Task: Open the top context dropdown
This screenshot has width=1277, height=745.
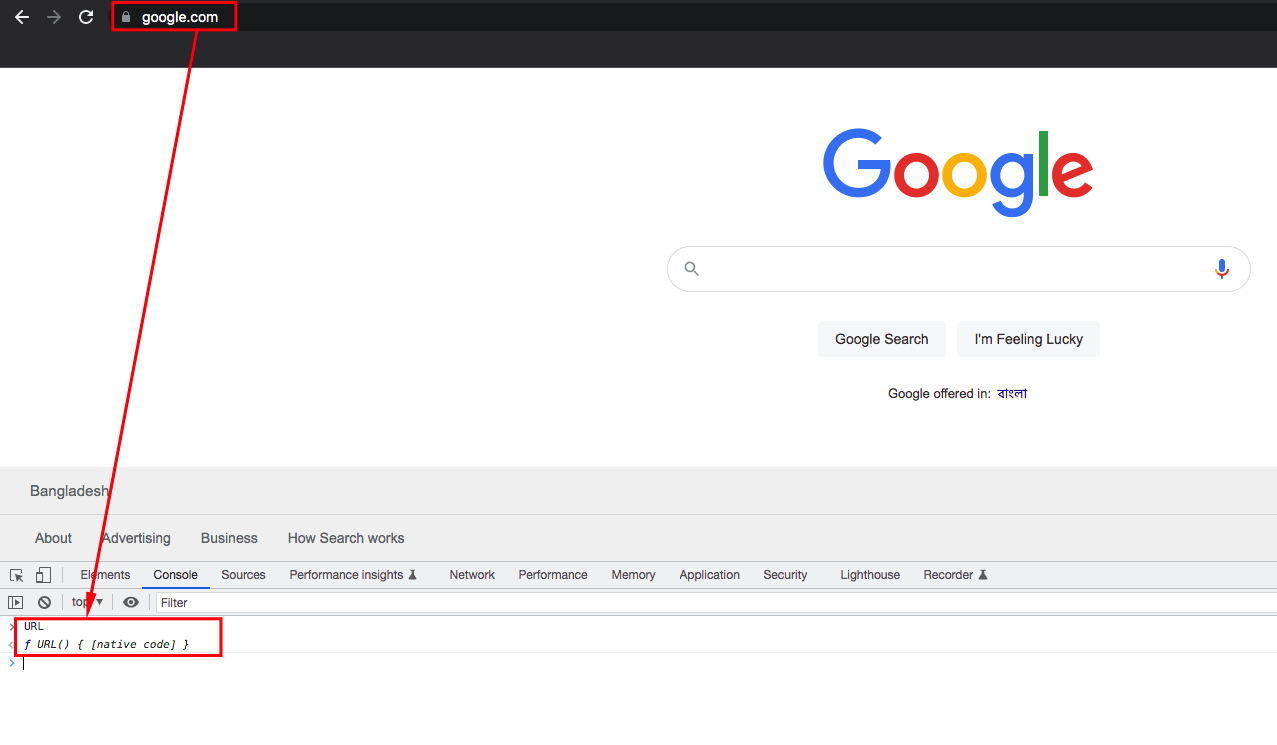Action: (87, 602)
